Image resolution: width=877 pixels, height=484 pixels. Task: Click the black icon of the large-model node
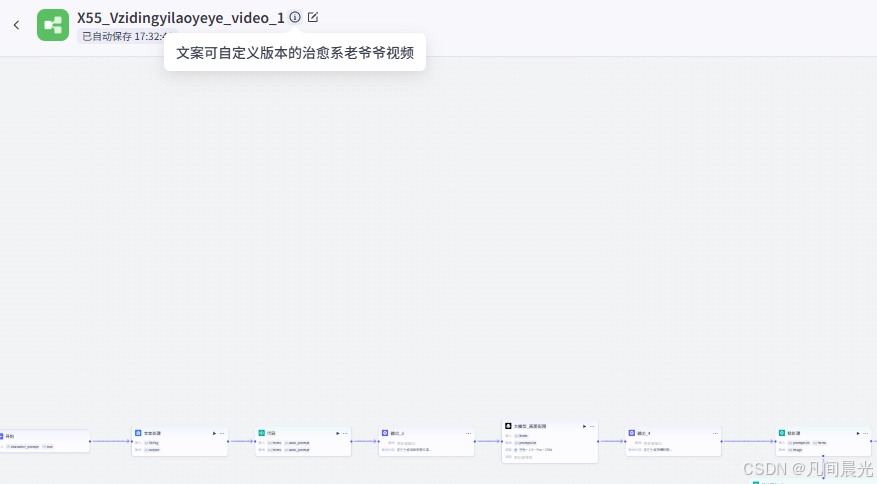(508, 426)
